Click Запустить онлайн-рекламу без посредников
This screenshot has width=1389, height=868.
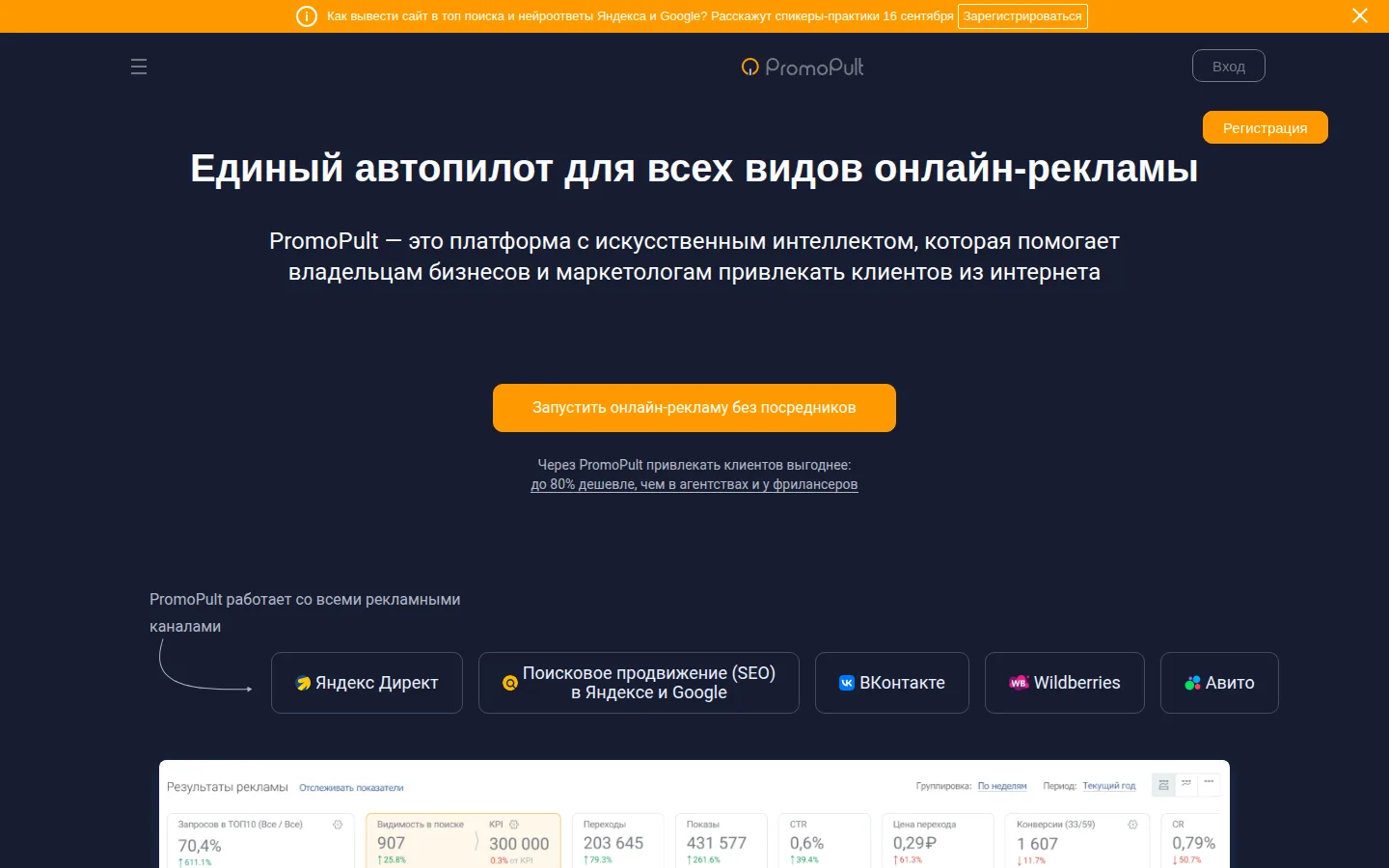coord(694,408)
